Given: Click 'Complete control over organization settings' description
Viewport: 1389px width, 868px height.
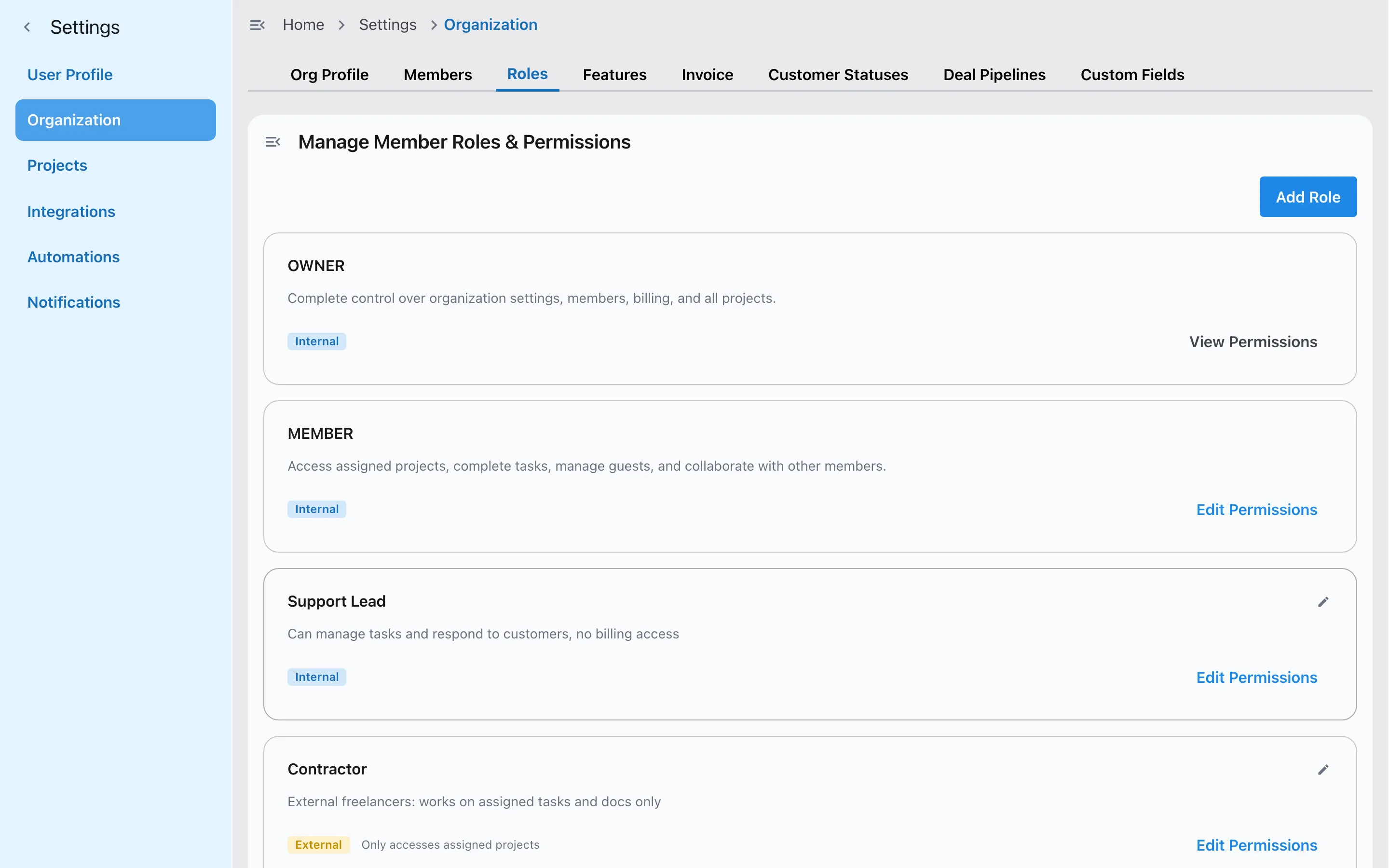Looking at the screenshot, I should tap(531, 298).
